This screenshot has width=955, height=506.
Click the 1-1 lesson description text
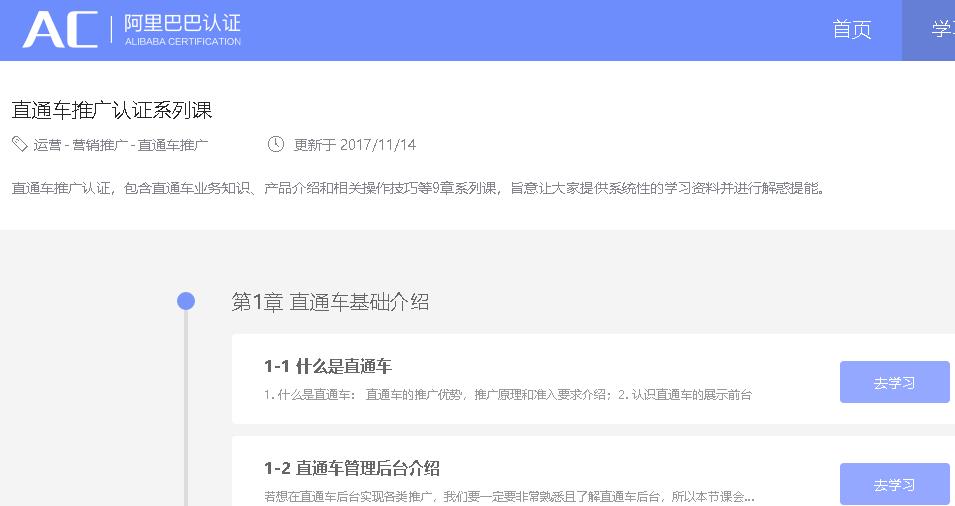[508, 395]
